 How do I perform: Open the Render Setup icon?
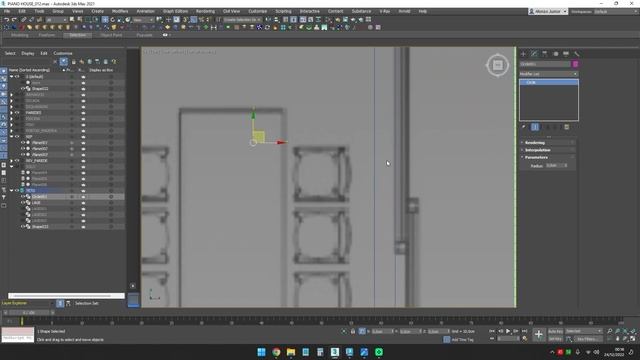pos(338,20)
